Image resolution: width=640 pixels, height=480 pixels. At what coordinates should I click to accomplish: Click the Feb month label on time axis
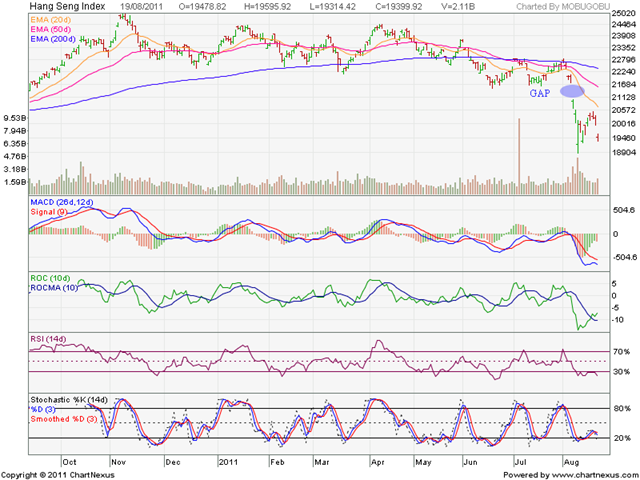pos(277,462)
